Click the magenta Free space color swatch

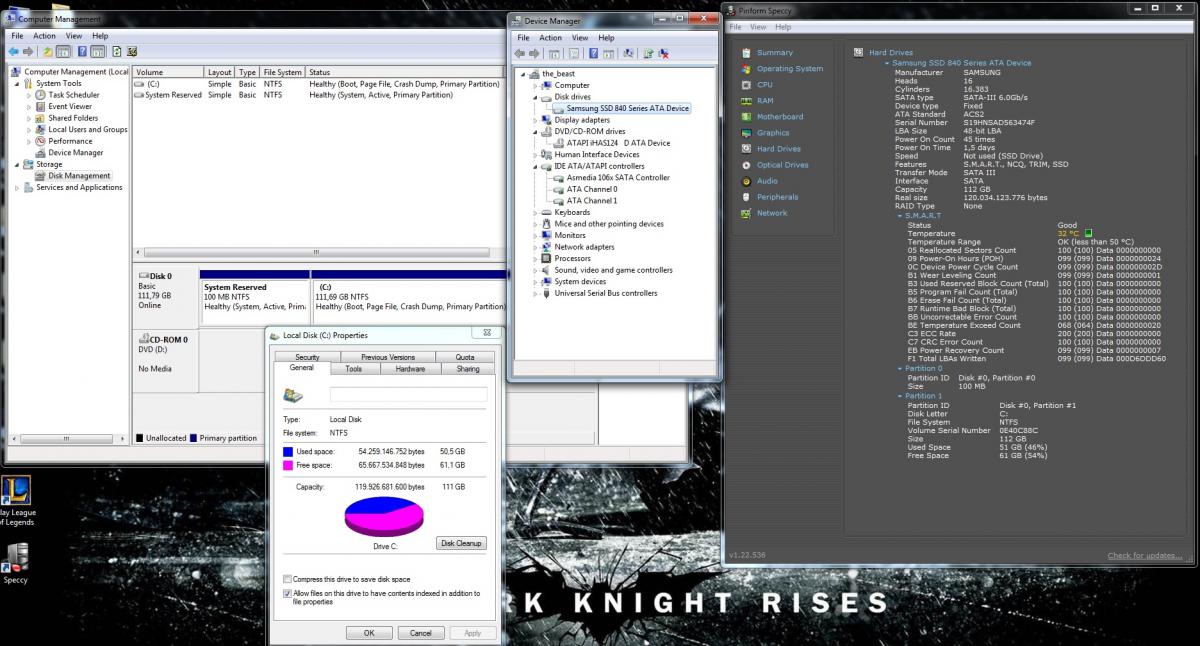[x=288, y=465]
